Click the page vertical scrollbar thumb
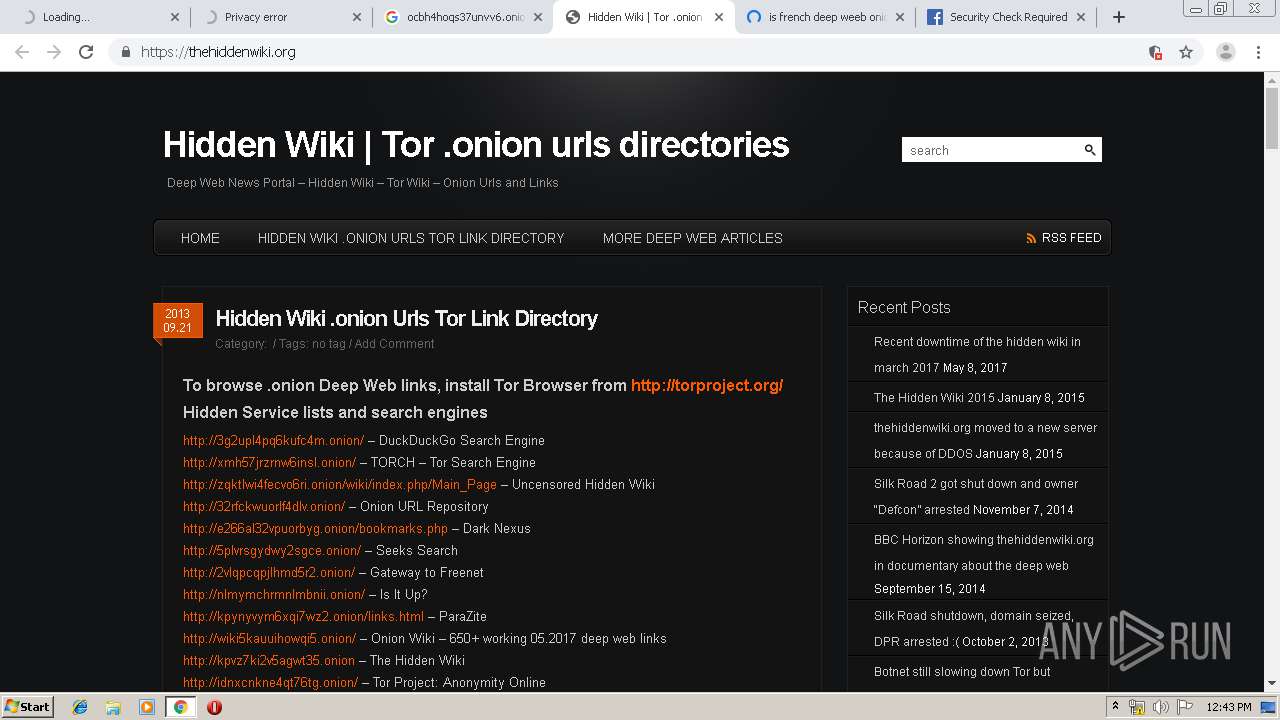Viewport: 1280px width, 720px height. point(1272,118)
